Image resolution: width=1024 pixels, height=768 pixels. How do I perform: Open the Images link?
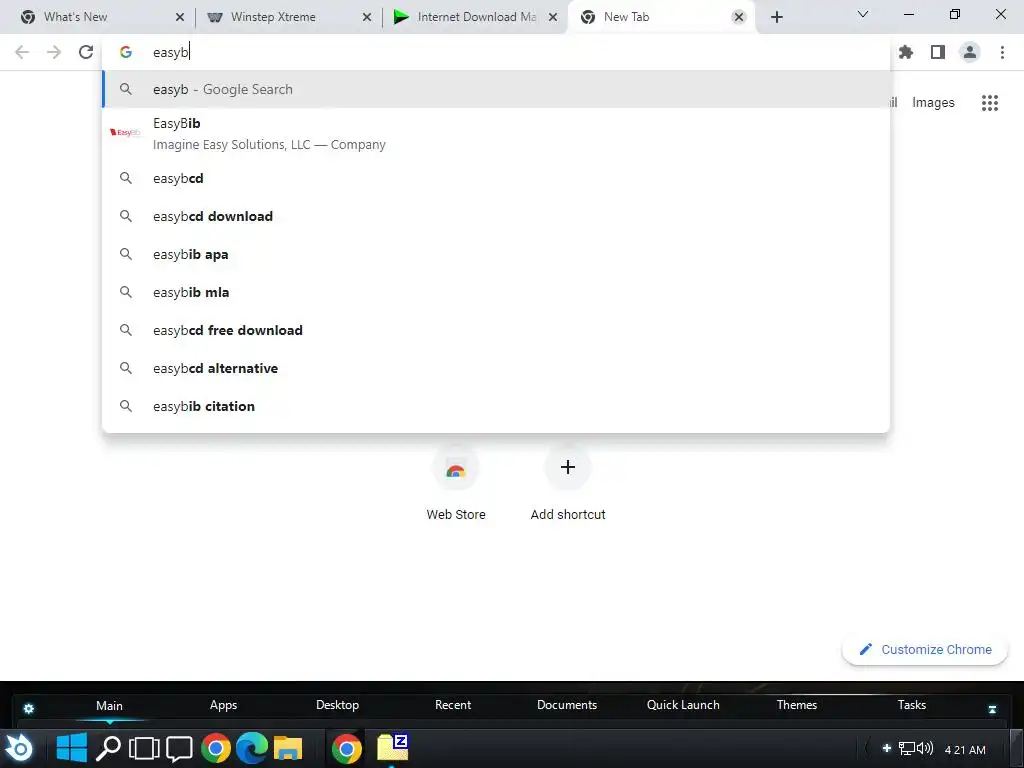[x=933, y=103]
